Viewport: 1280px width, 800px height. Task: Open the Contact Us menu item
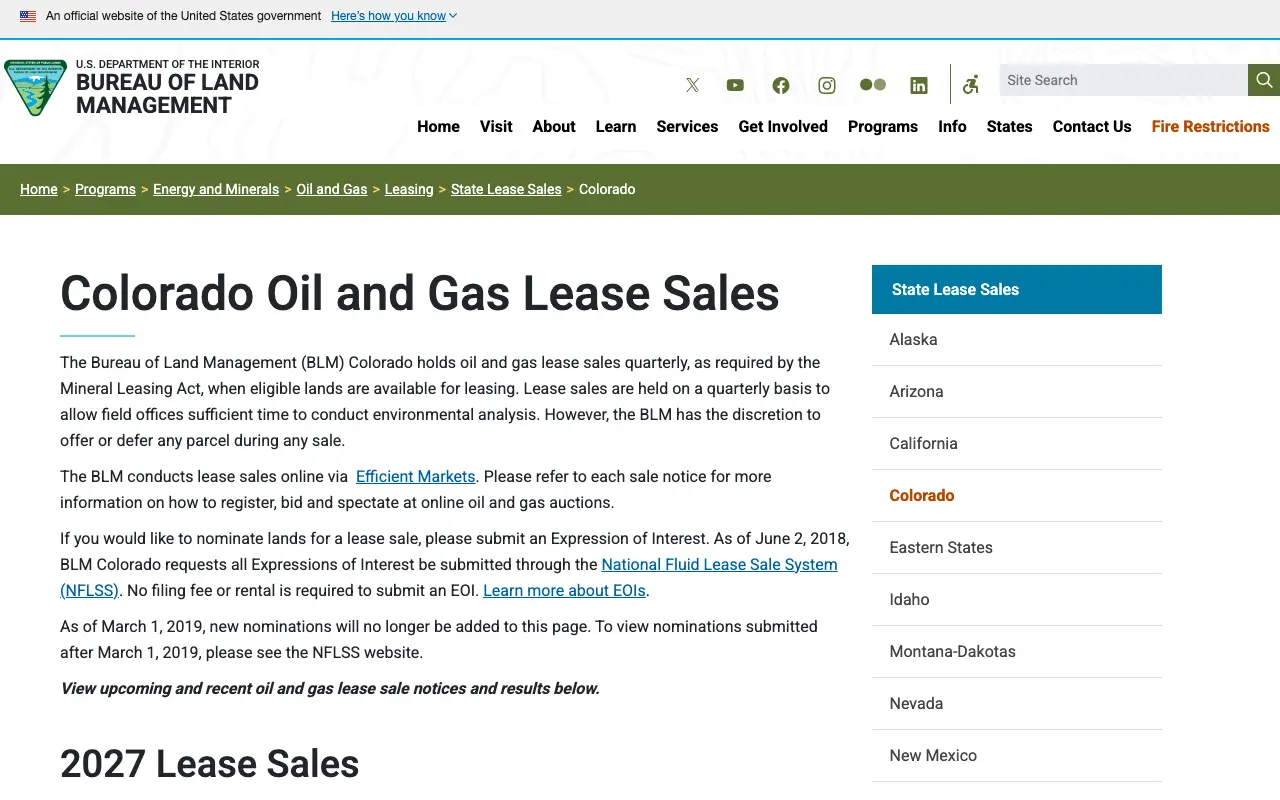point(1092,126)
